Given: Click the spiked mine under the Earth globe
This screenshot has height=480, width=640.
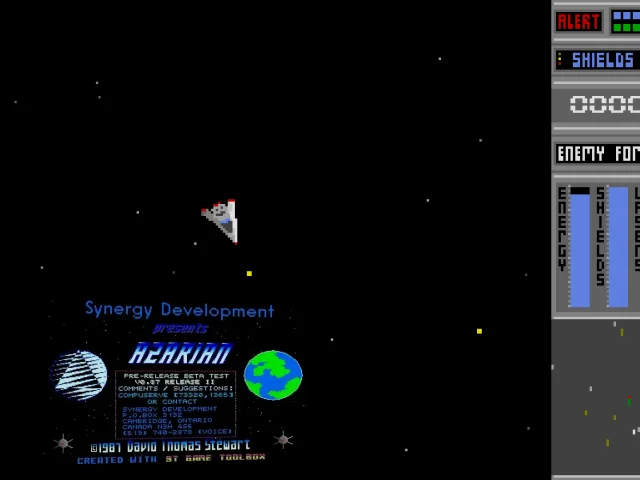Looking at the screenshot, I should pos(283,440).
